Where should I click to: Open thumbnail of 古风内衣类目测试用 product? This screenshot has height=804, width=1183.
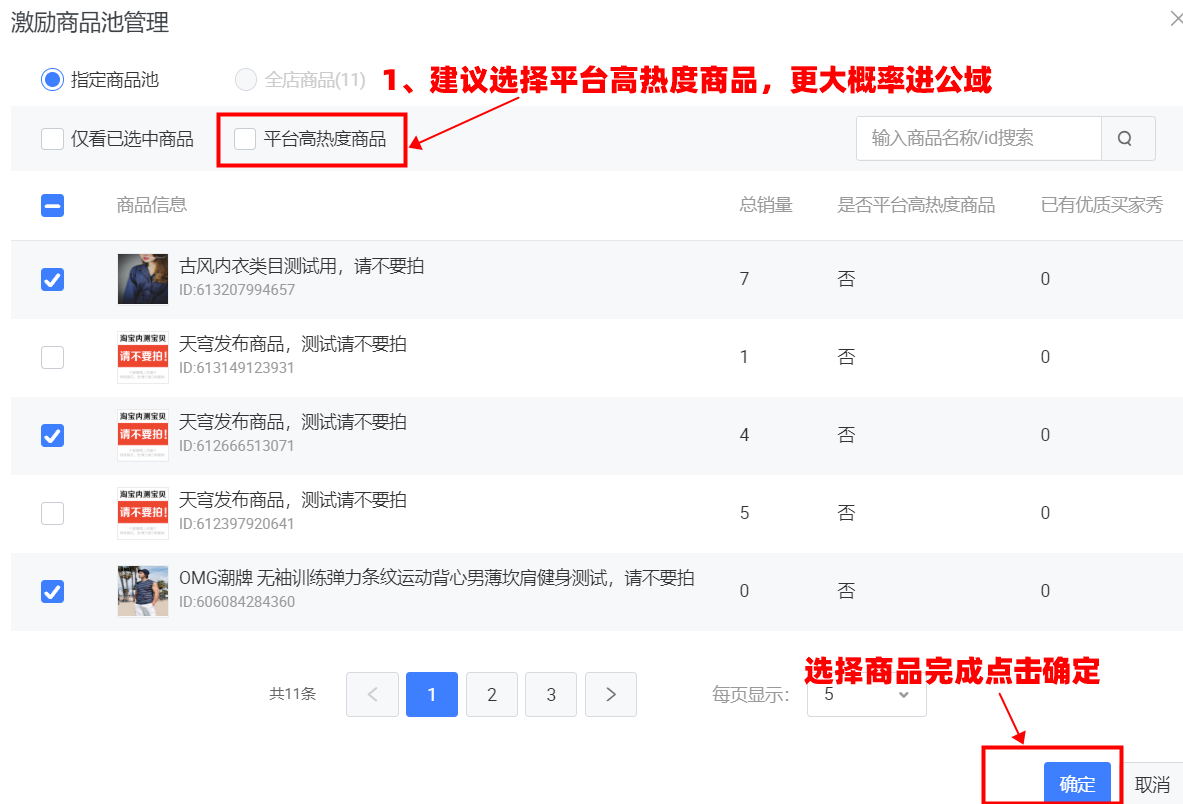(143, 279)
